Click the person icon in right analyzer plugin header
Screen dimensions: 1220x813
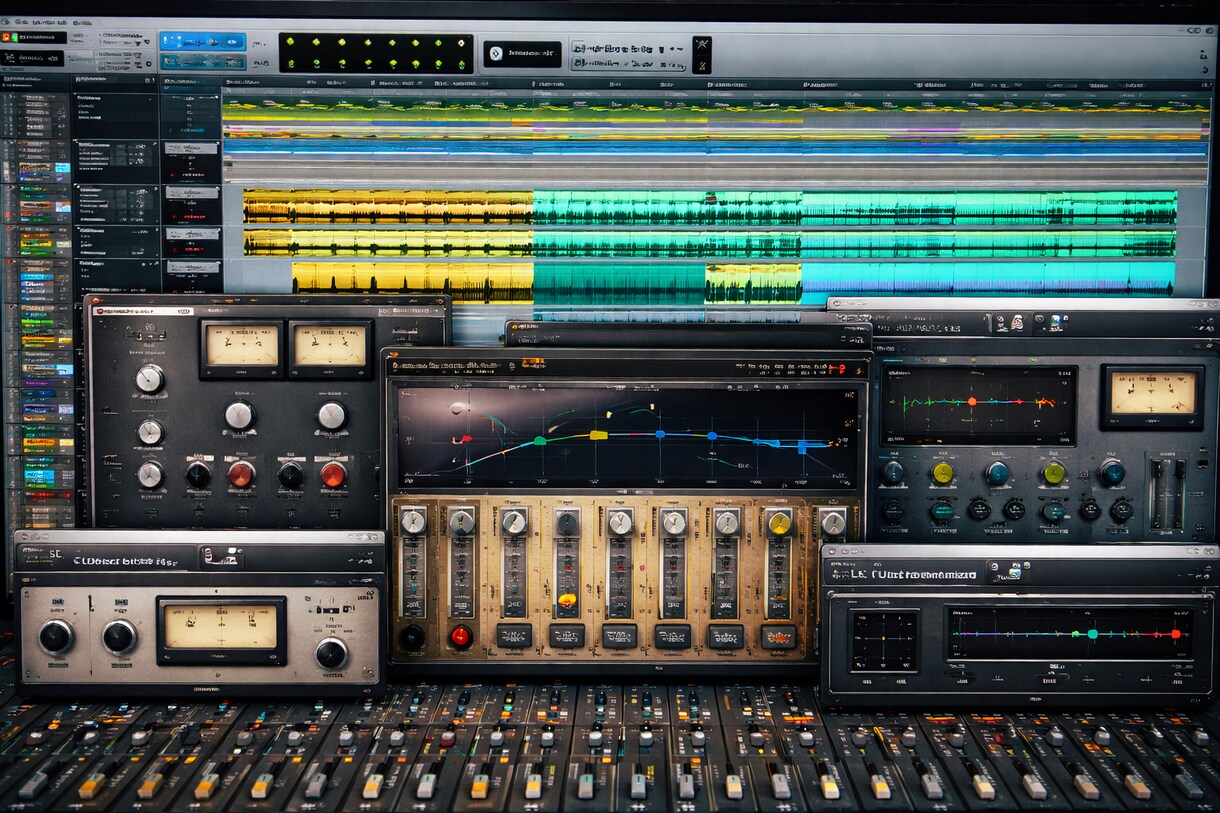click(1017, 322)
